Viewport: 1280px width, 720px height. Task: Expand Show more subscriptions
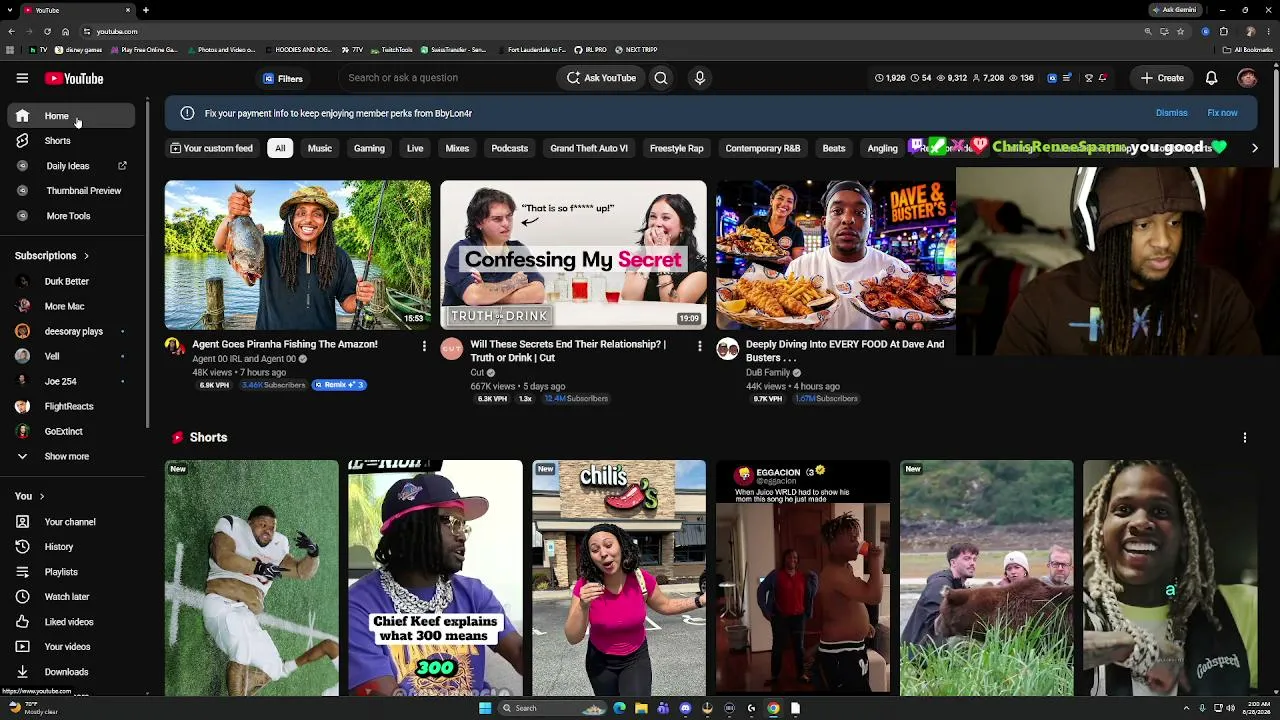(x=67, y=456)
